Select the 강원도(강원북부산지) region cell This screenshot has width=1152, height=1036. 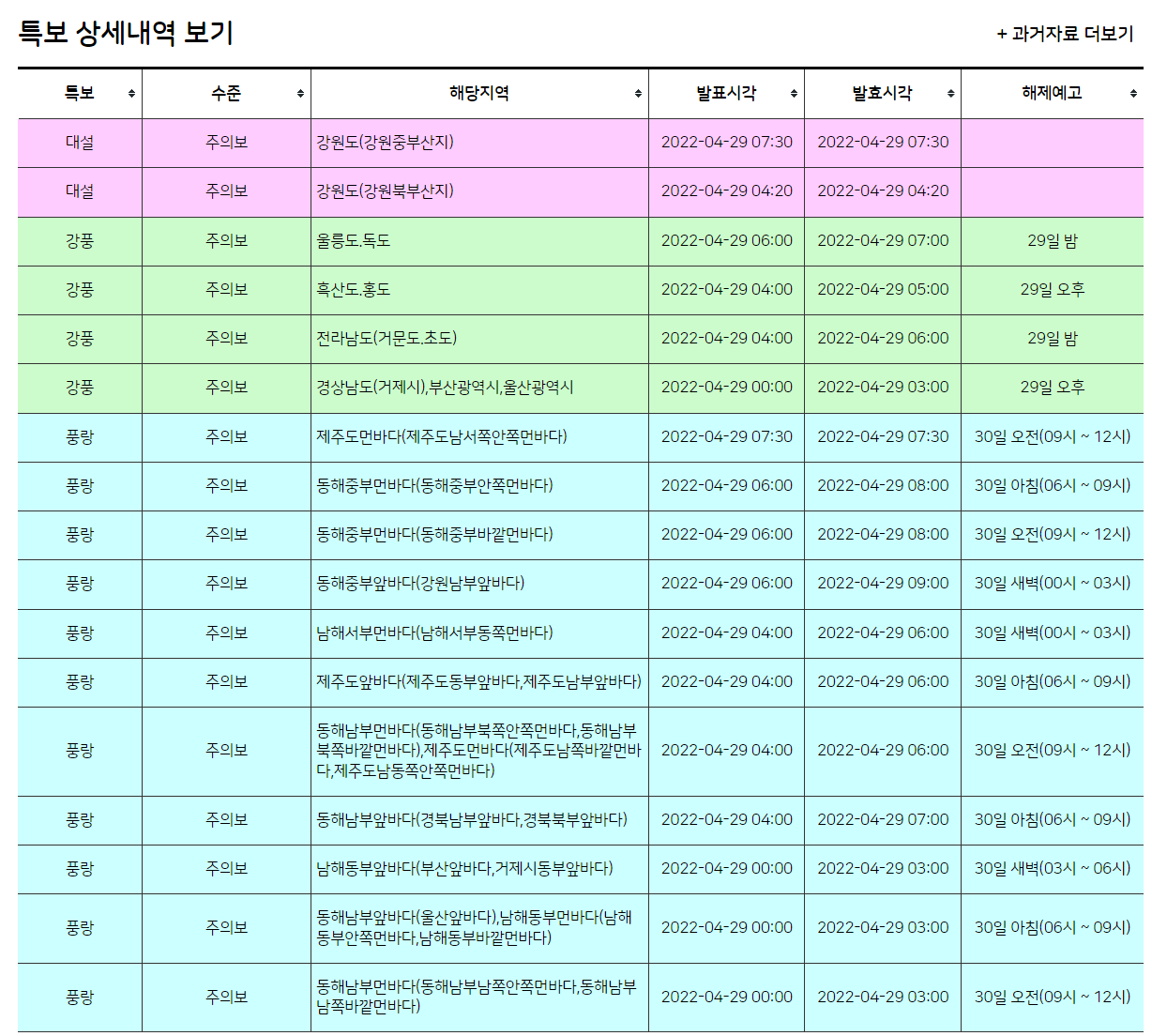pos(479,191)
